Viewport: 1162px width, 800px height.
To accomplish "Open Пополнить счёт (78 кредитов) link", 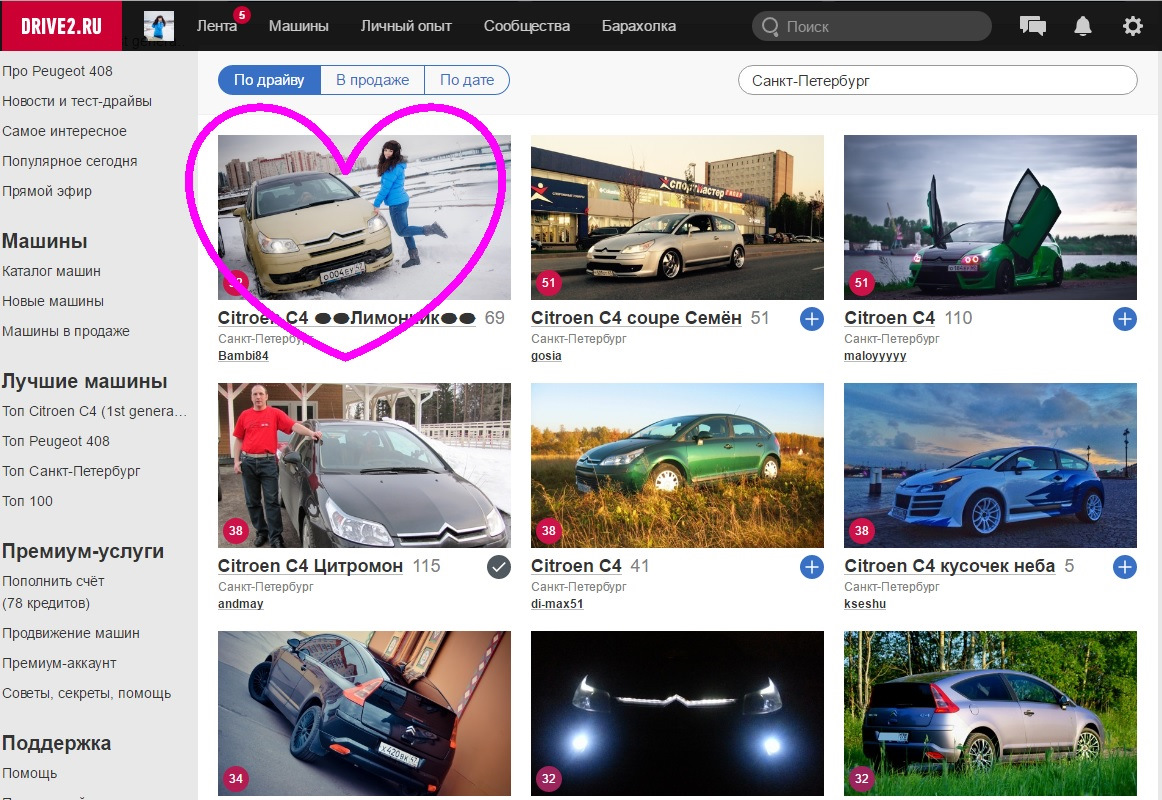I will (53, 592).
